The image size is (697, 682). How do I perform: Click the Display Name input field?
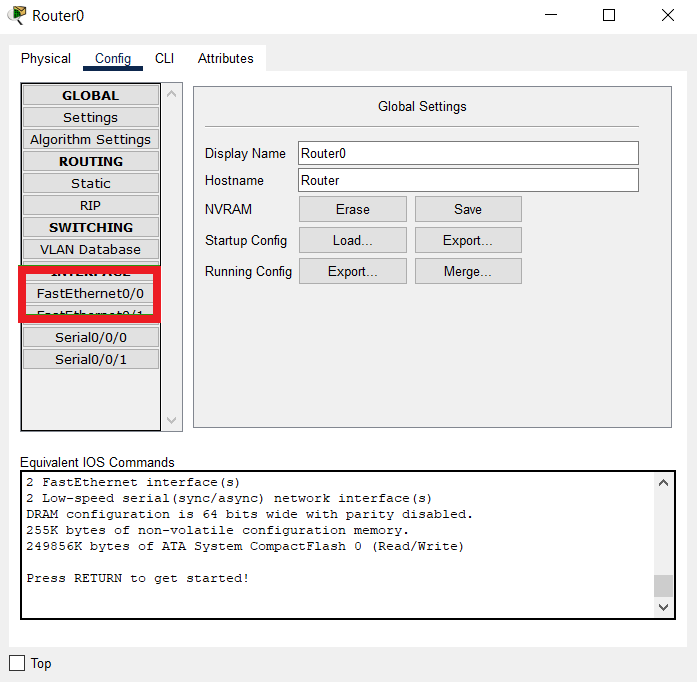coord(468,153)
